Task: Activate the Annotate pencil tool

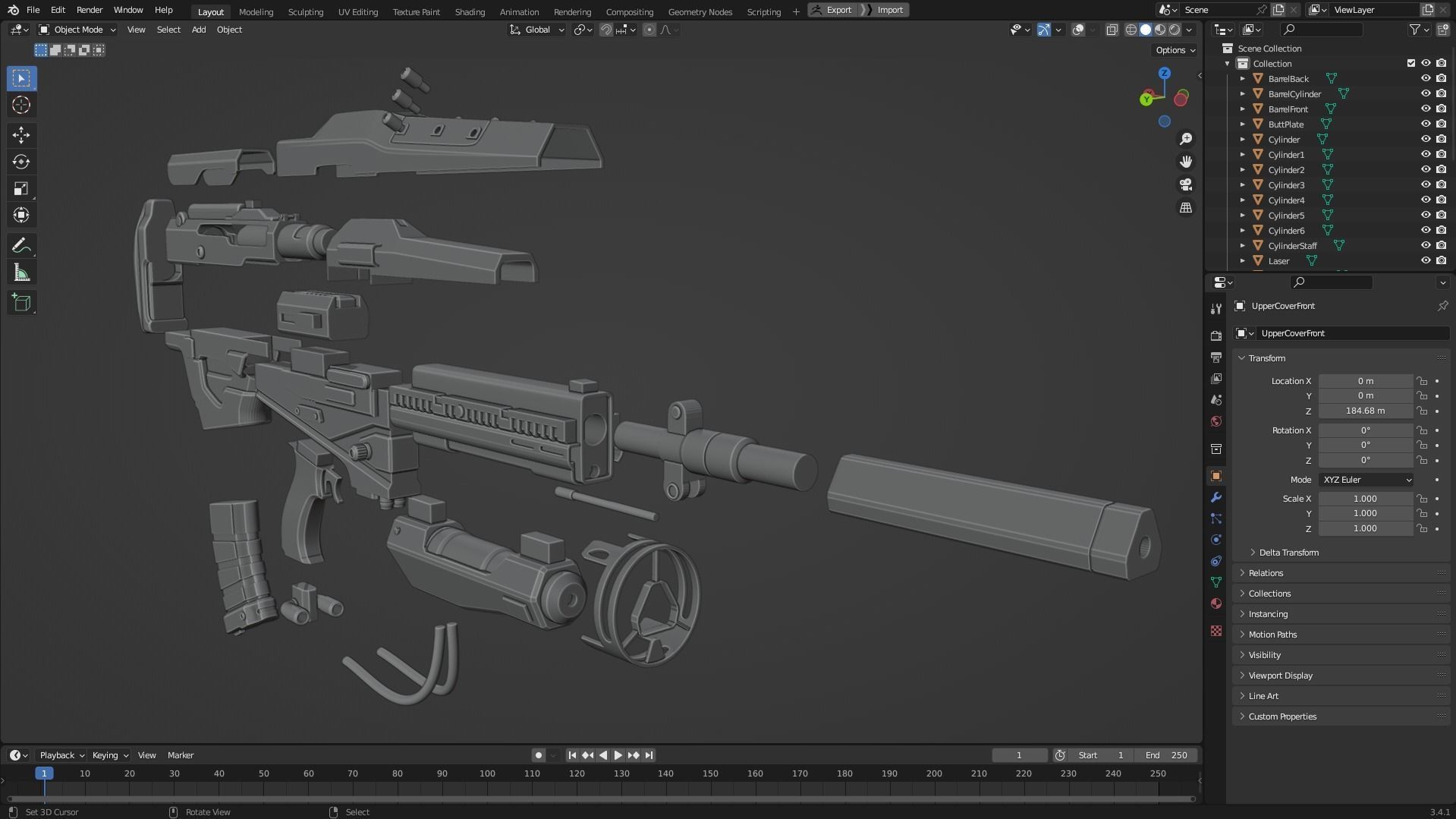Action: point(21,246)
